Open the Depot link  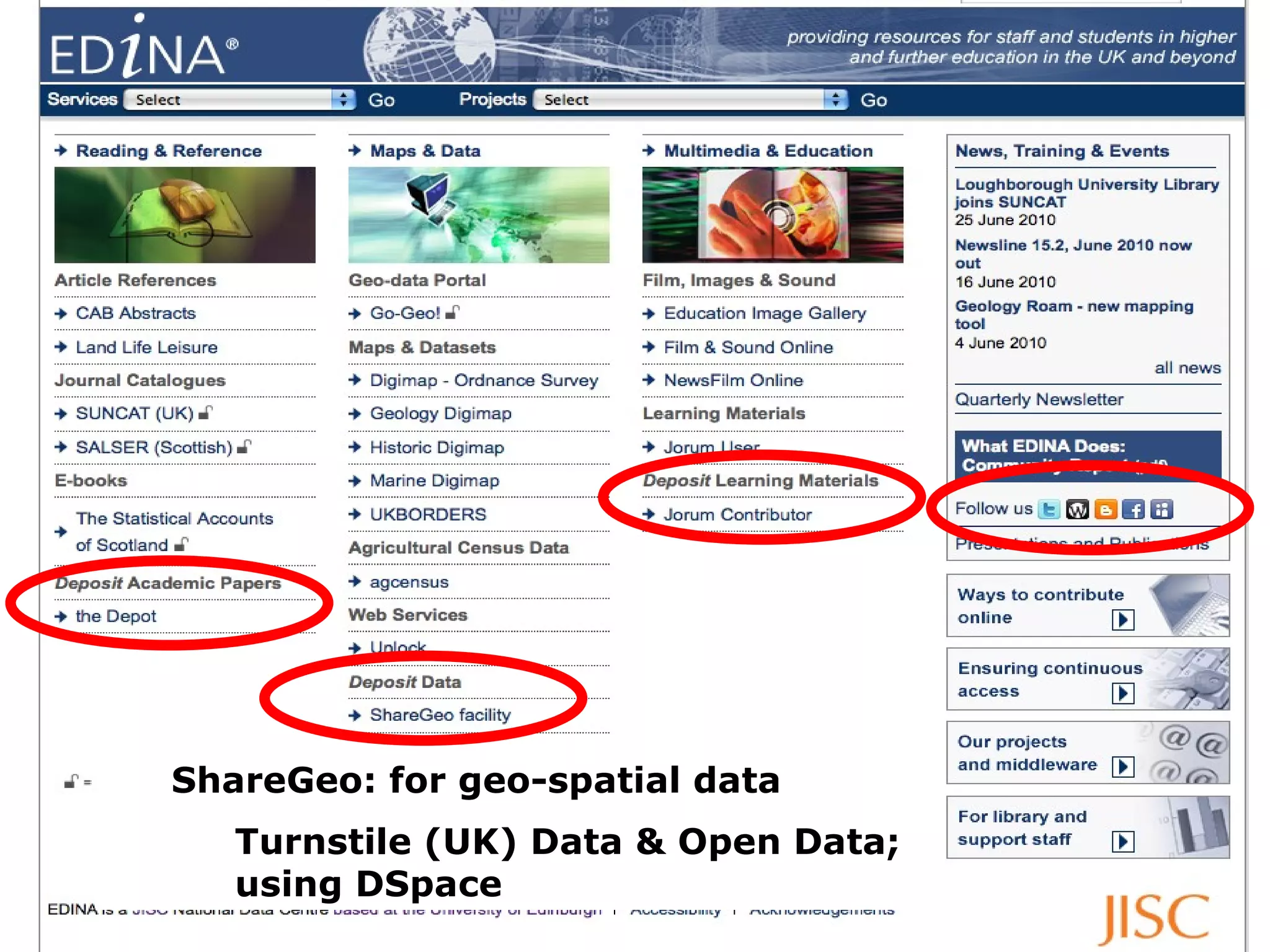click(x=116, y=617)
